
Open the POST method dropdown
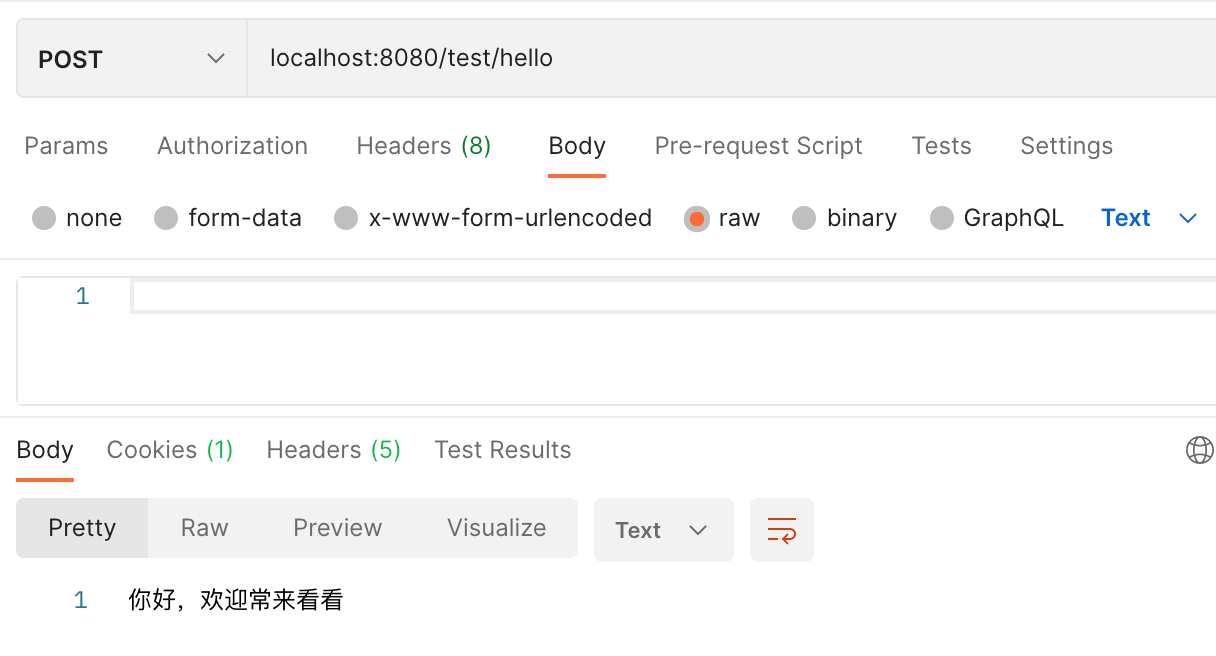point(132,59)
